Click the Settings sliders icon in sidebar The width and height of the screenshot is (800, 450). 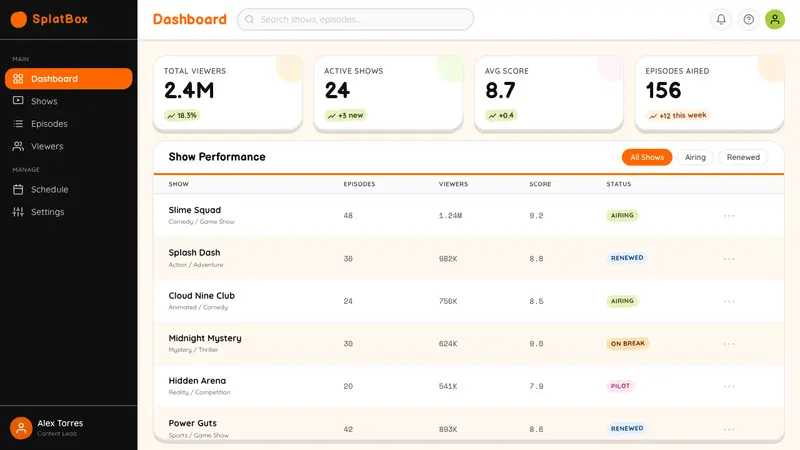coord(18,212)
